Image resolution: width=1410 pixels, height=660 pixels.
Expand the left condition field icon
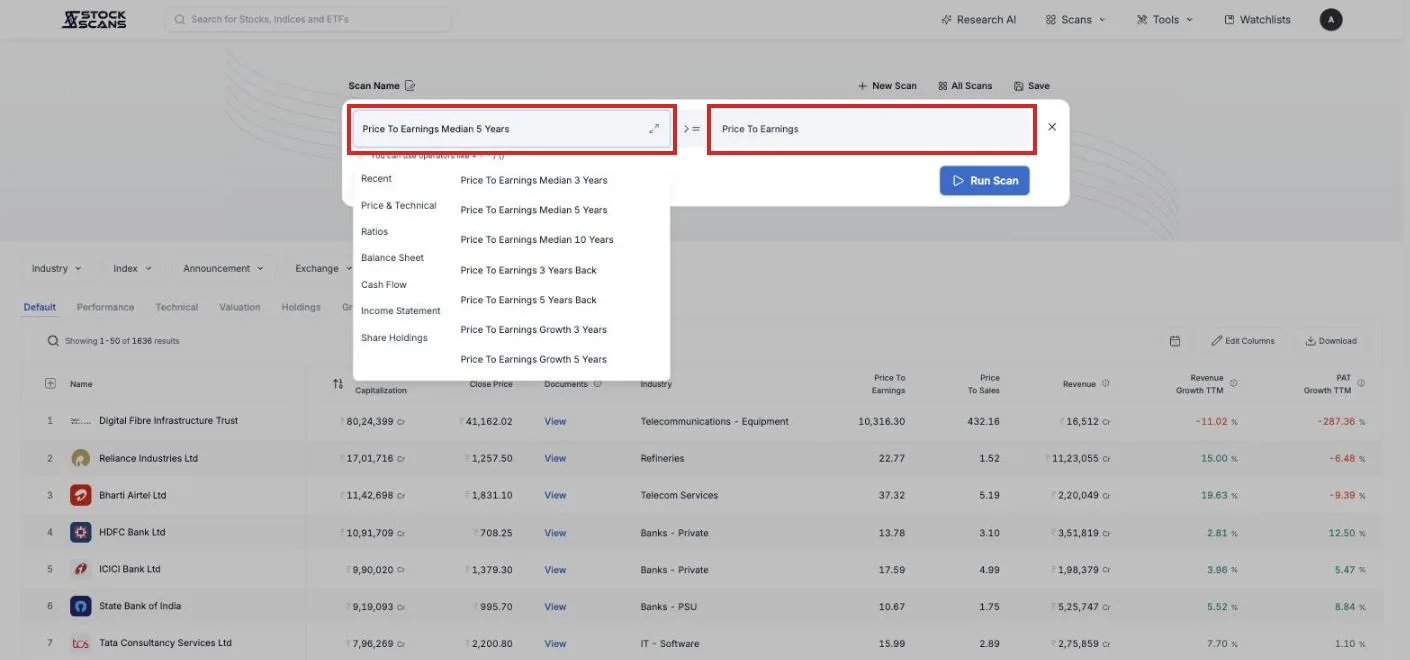(x=654, y=129)
